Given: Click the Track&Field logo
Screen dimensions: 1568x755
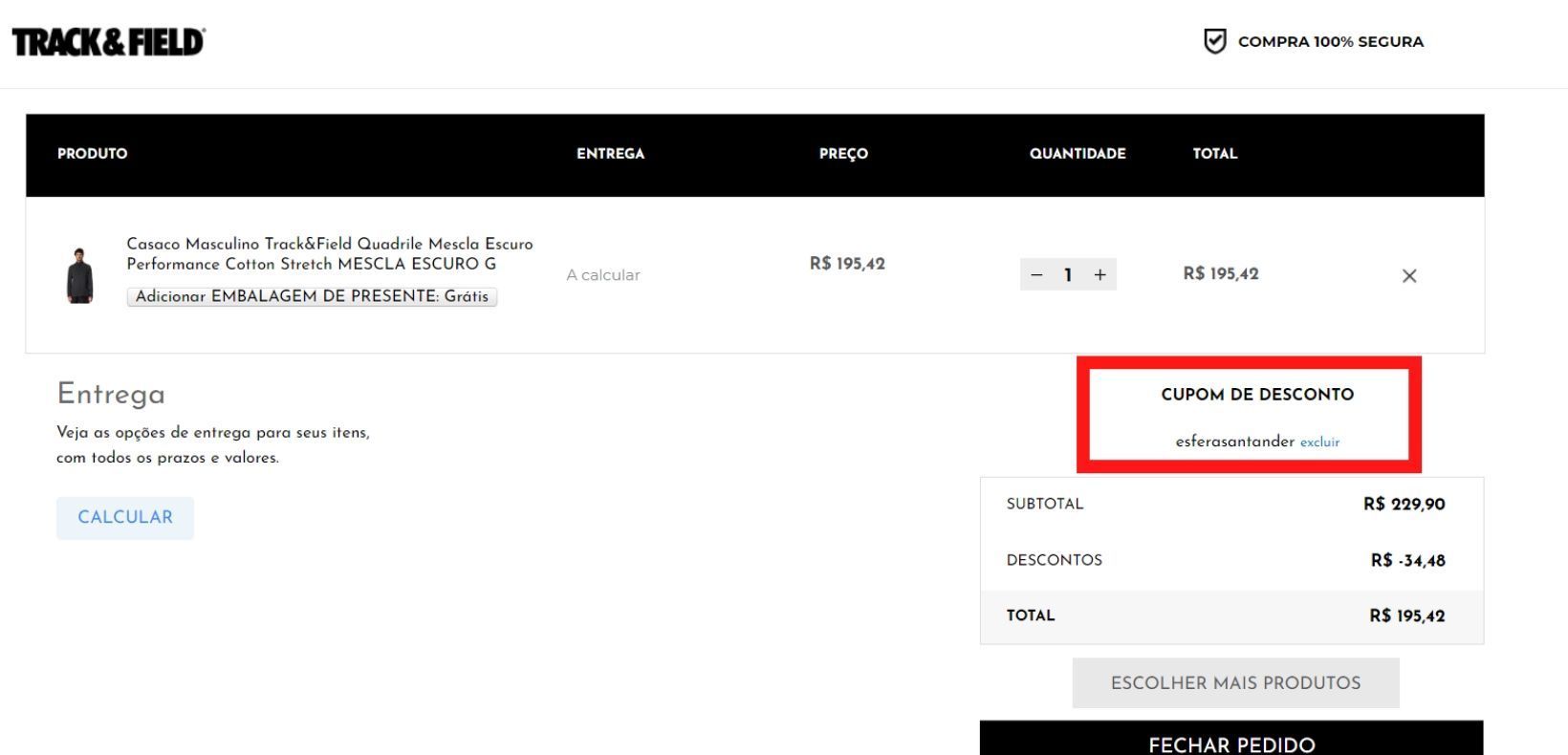Looking at the screenshot, I should tap(108, 42).
